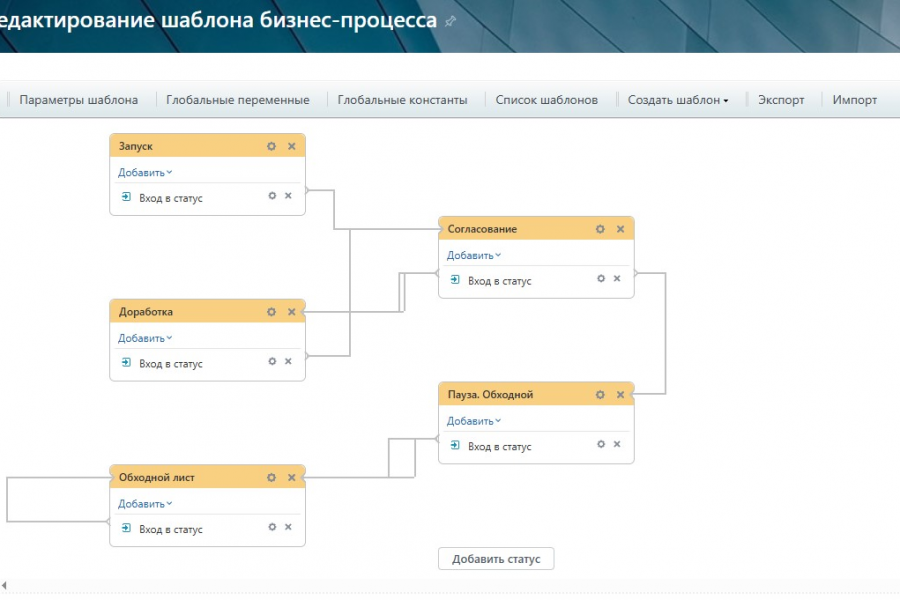Pin the page title with pin icon
The width and height of the screenshot is (900, 600).
pos(450,21)
